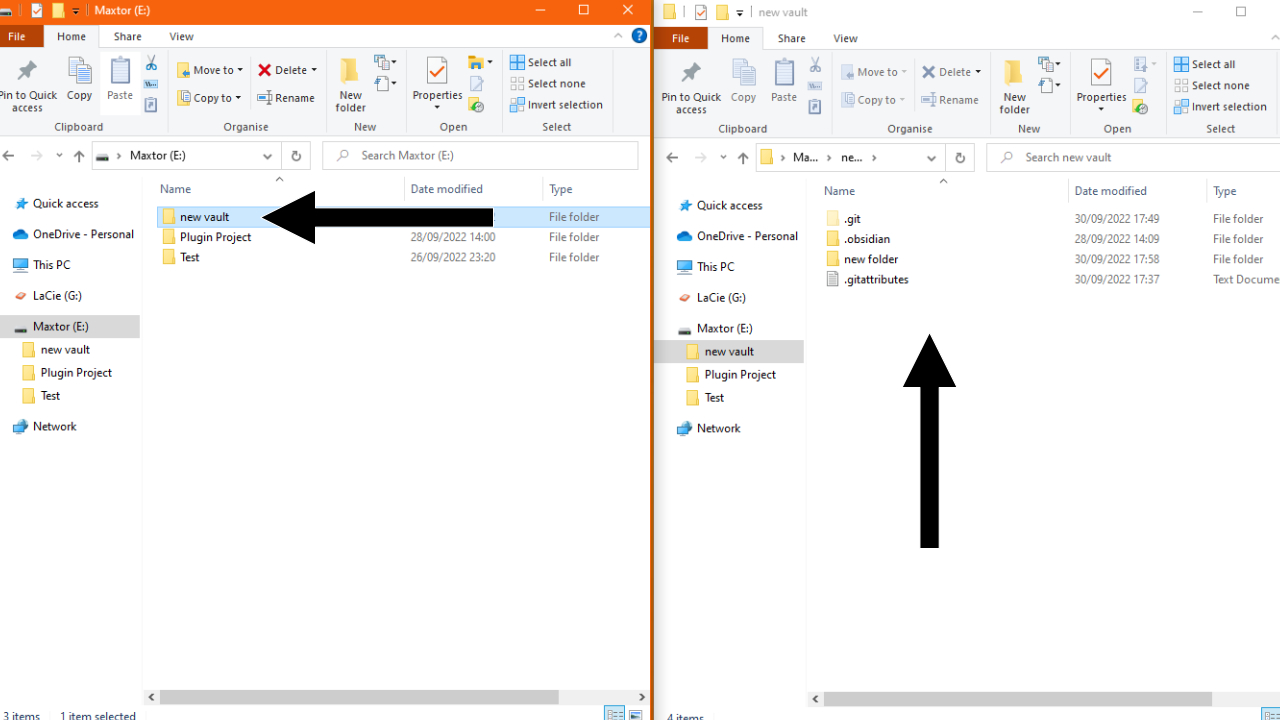
Task: Go up one level from new vault folder
Action: pyautogui.click(x=743, y=158)
